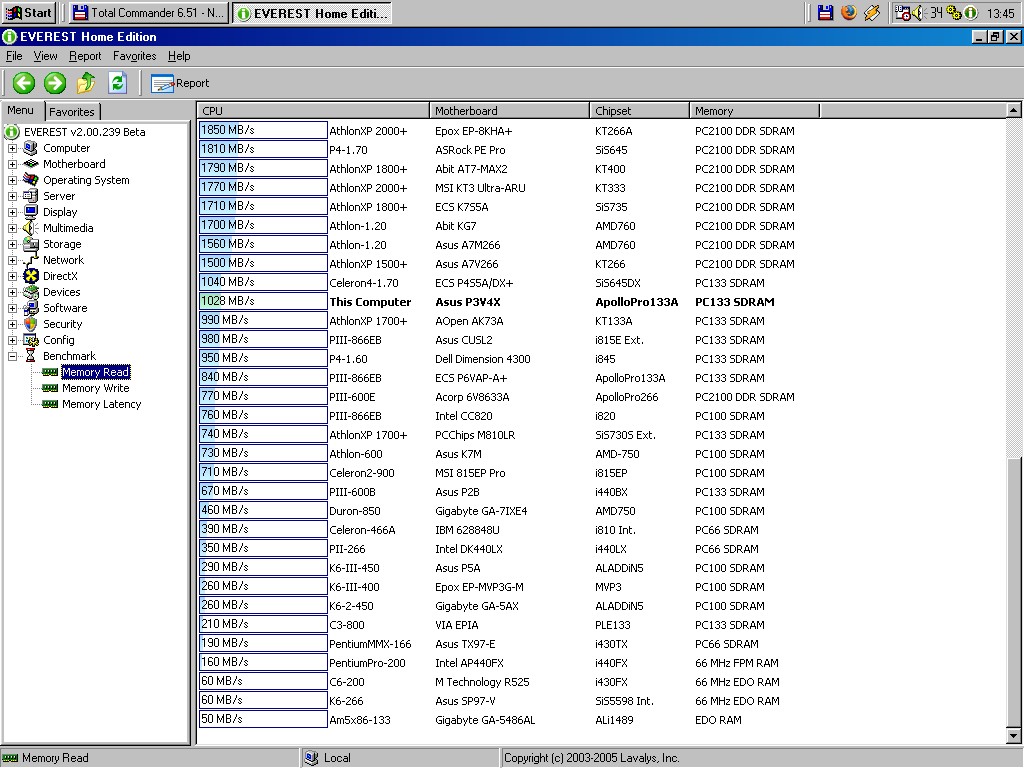Sort by the Memory column header
The height and width of the screenshot is (768, 1024).
pos(754,111)
